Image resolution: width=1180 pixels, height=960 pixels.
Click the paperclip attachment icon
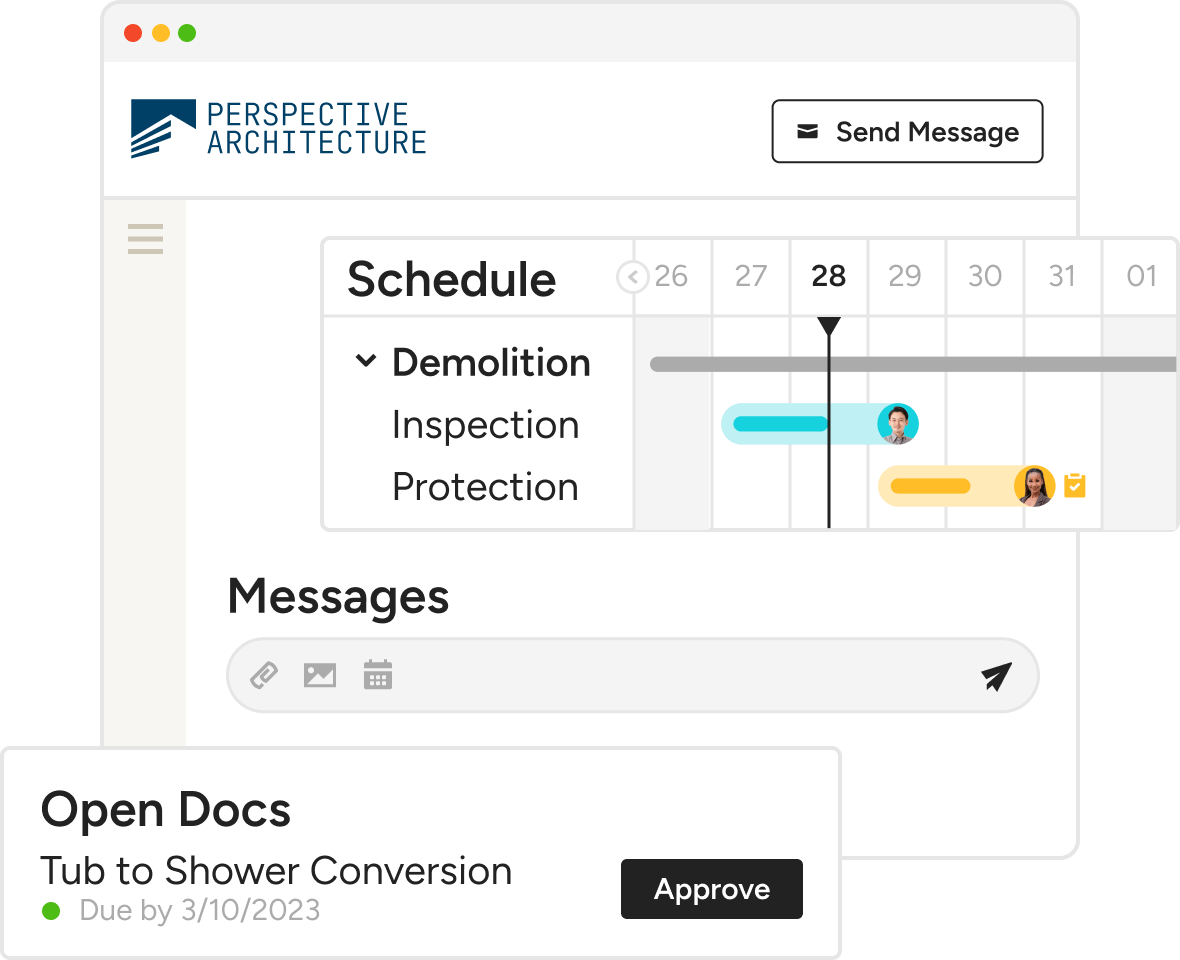(263, 676)
